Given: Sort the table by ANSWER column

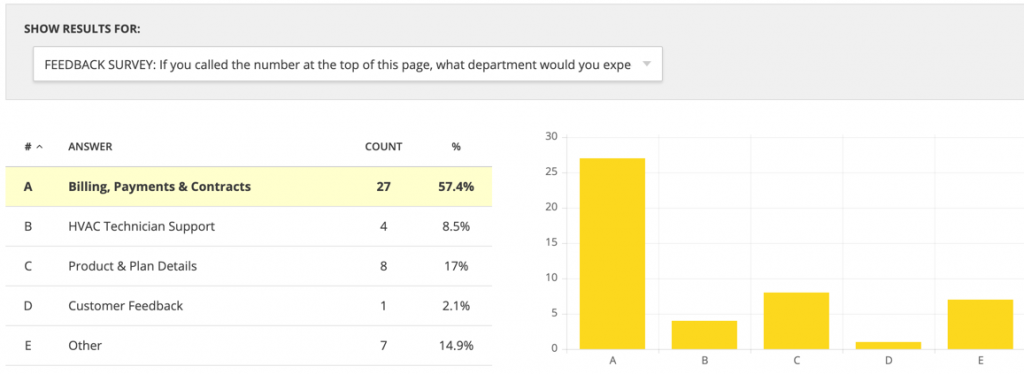Looking at the screenshot, I should [x=90, y=147].
